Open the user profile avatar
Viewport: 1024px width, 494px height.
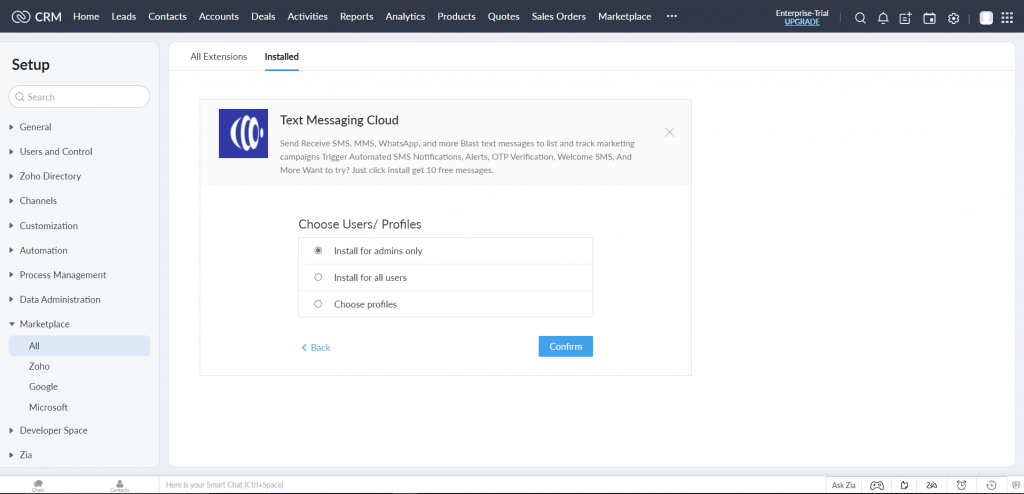tap(986, 18)
